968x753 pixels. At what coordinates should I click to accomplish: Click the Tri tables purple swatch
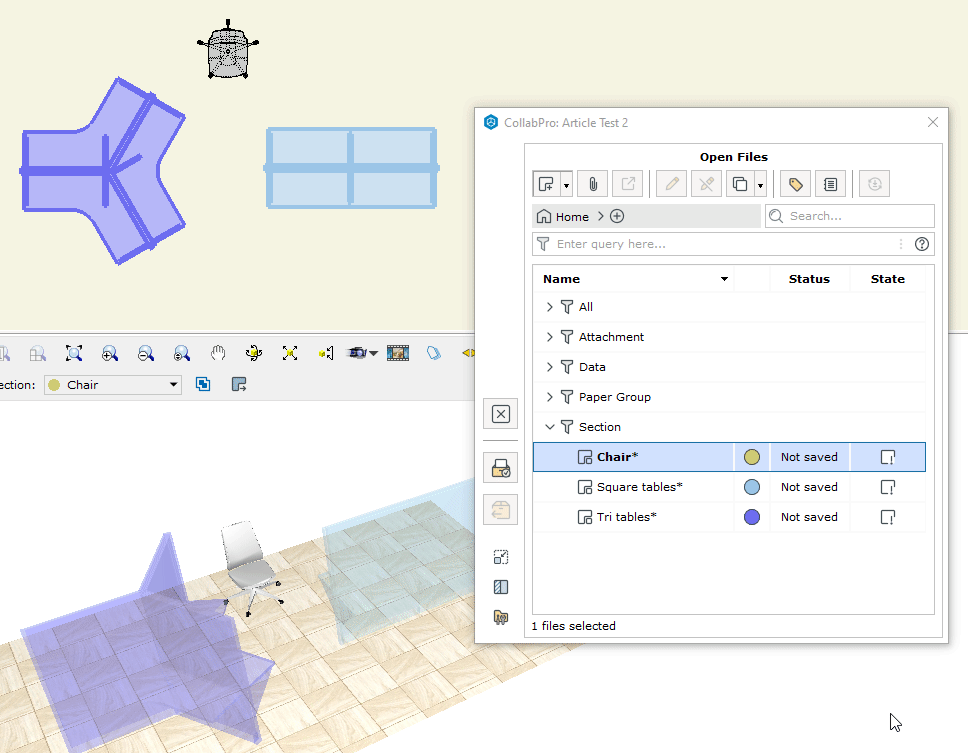click(x=752, y=517)
